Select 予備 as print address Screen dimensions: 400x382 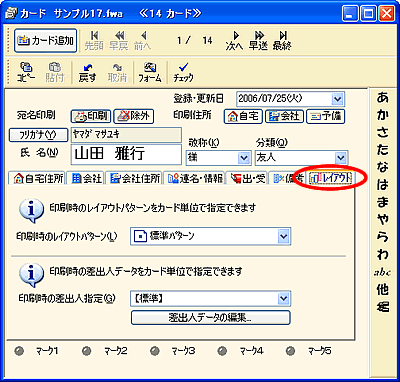click(x=325, y=116)
